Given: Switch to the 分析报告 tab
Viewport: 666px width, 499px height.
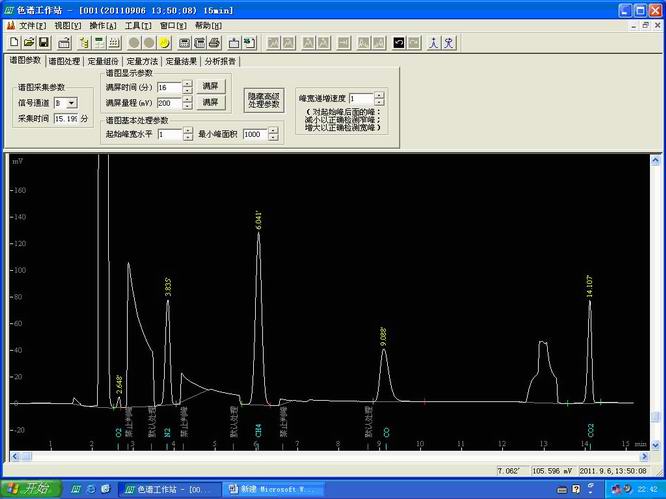Looking at the screenshot, I should point(220,61).
